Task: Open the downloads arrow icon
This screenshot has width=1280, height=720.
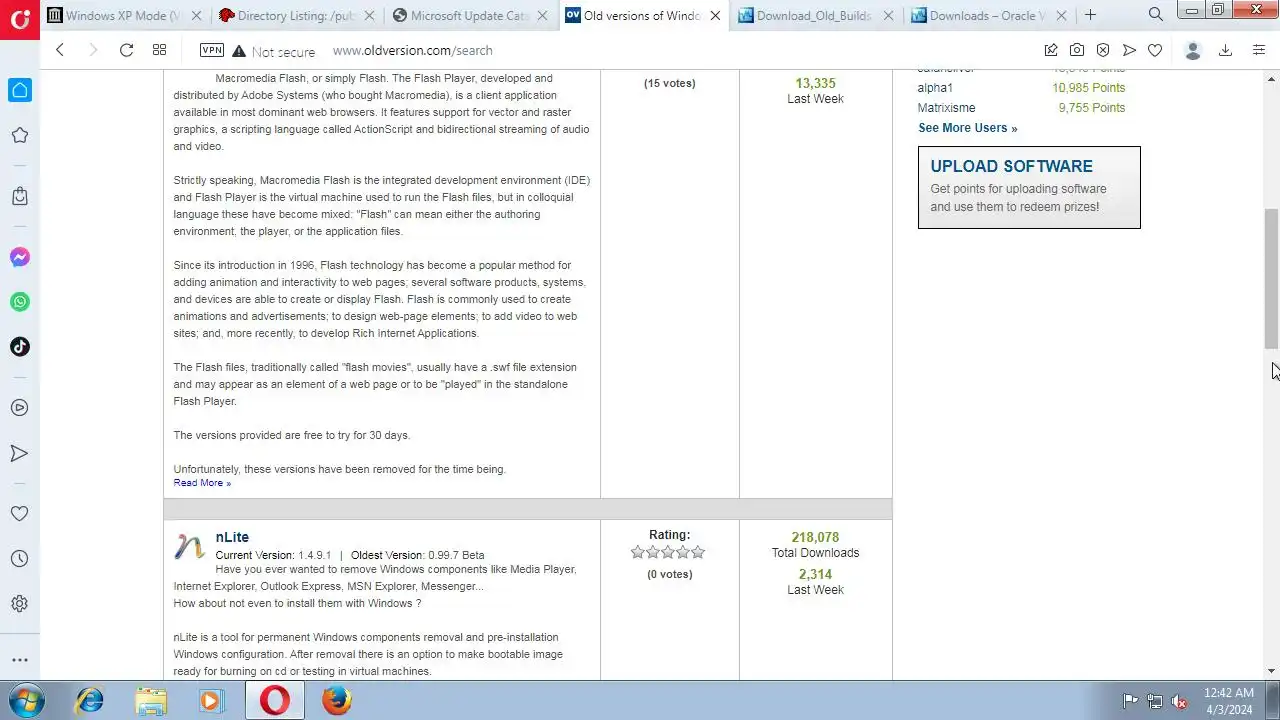Action: (x=1225, y=50)
